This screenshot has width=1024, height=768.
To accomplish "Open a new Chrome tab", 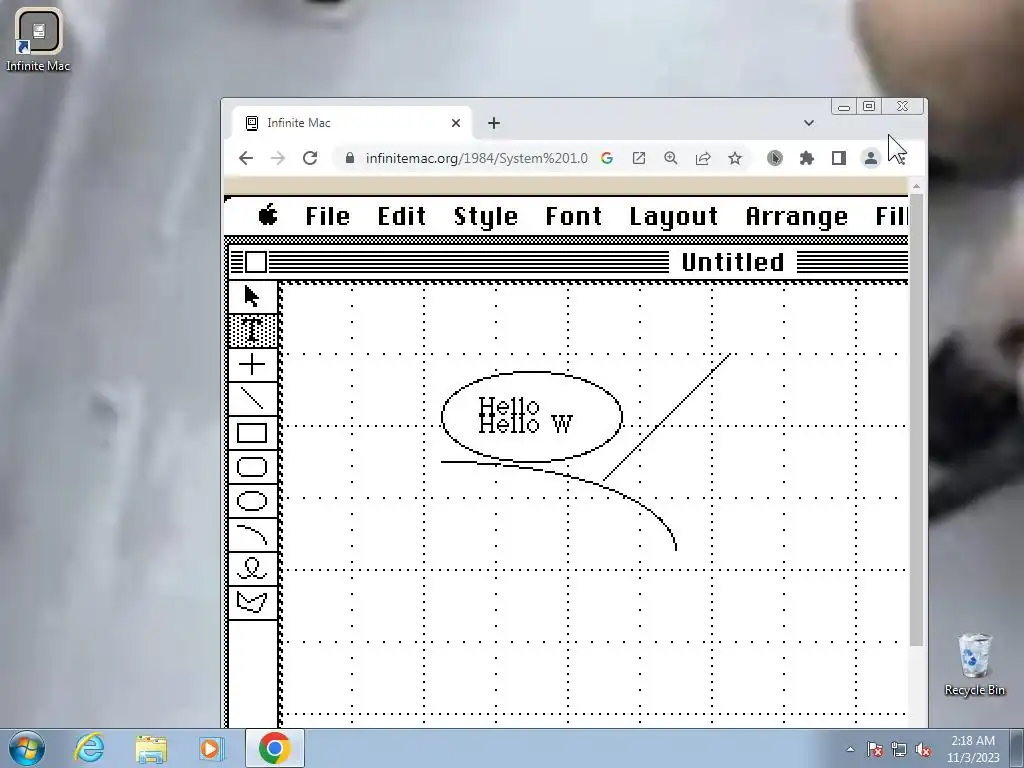I will coord(494,123).
